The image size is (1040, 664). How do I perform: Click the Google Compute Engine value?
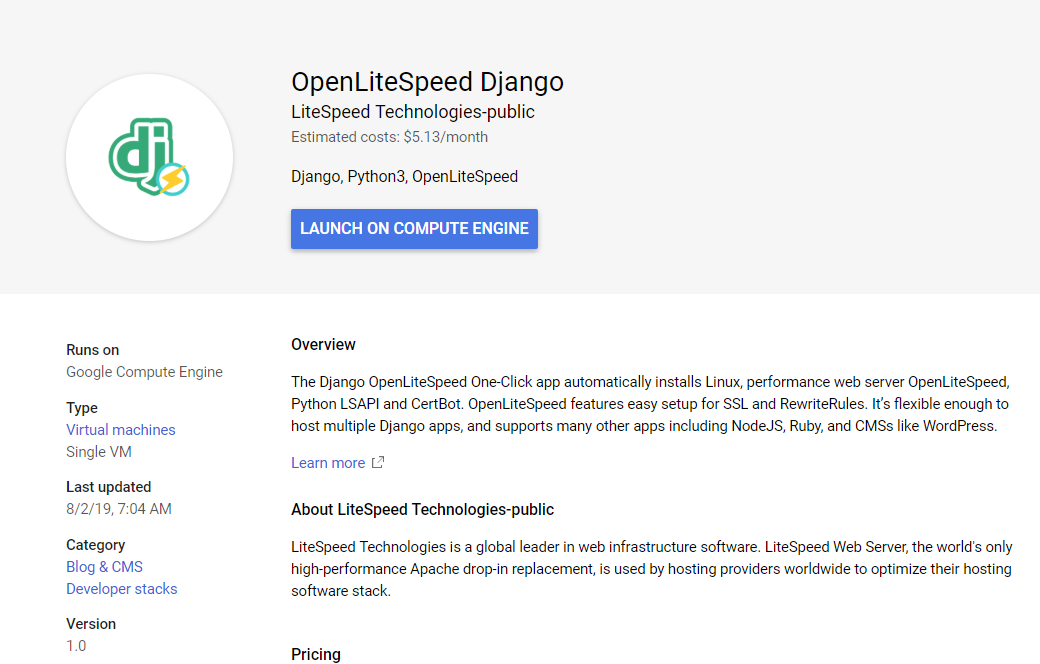click(145, 372)
